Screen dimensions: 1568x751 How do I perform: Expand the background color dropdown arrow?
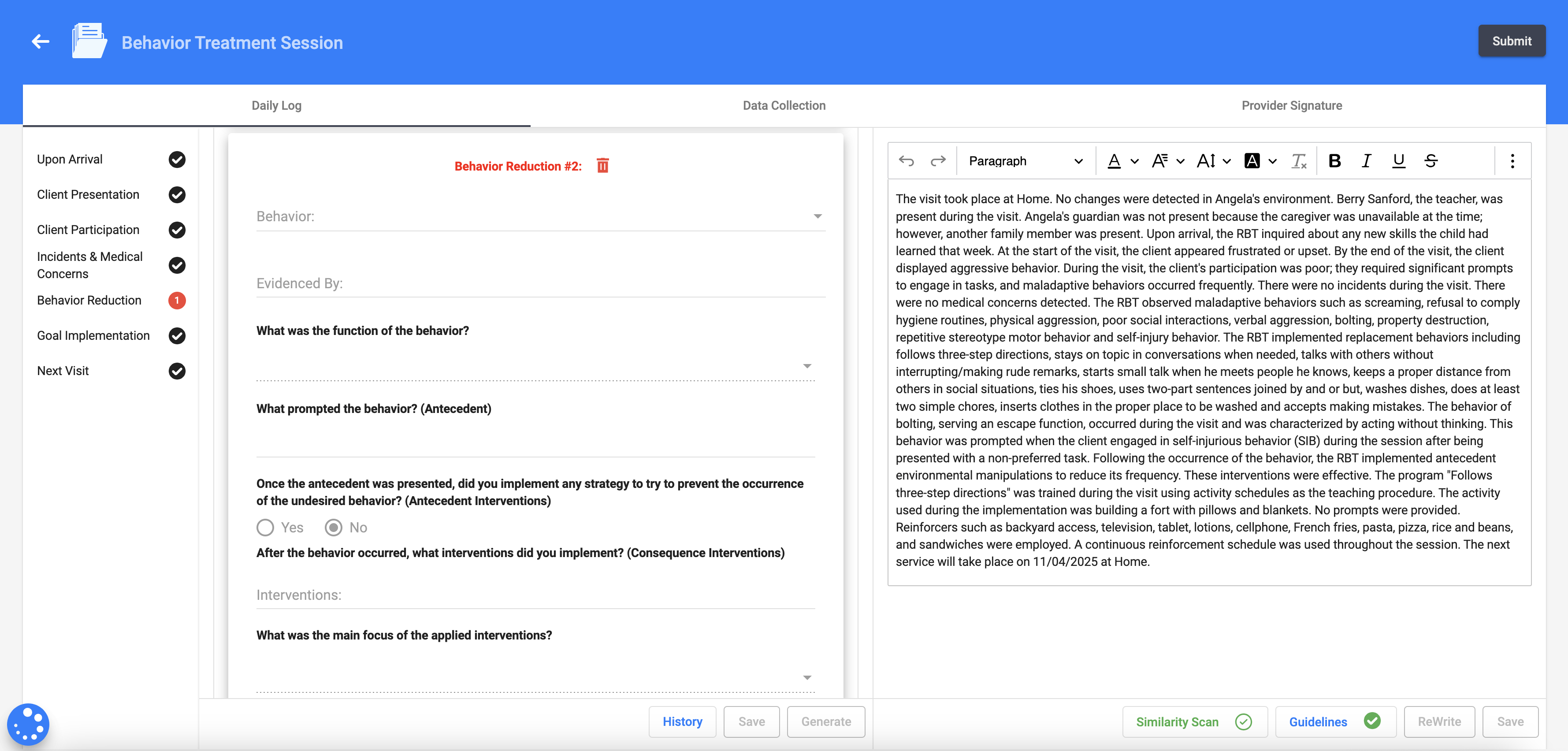(1272, 161)
